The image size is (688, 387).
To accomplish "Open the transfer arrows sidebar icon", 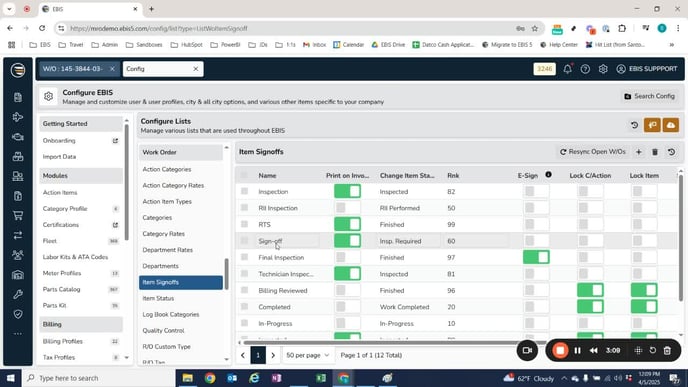I will [x=18, y=235].
